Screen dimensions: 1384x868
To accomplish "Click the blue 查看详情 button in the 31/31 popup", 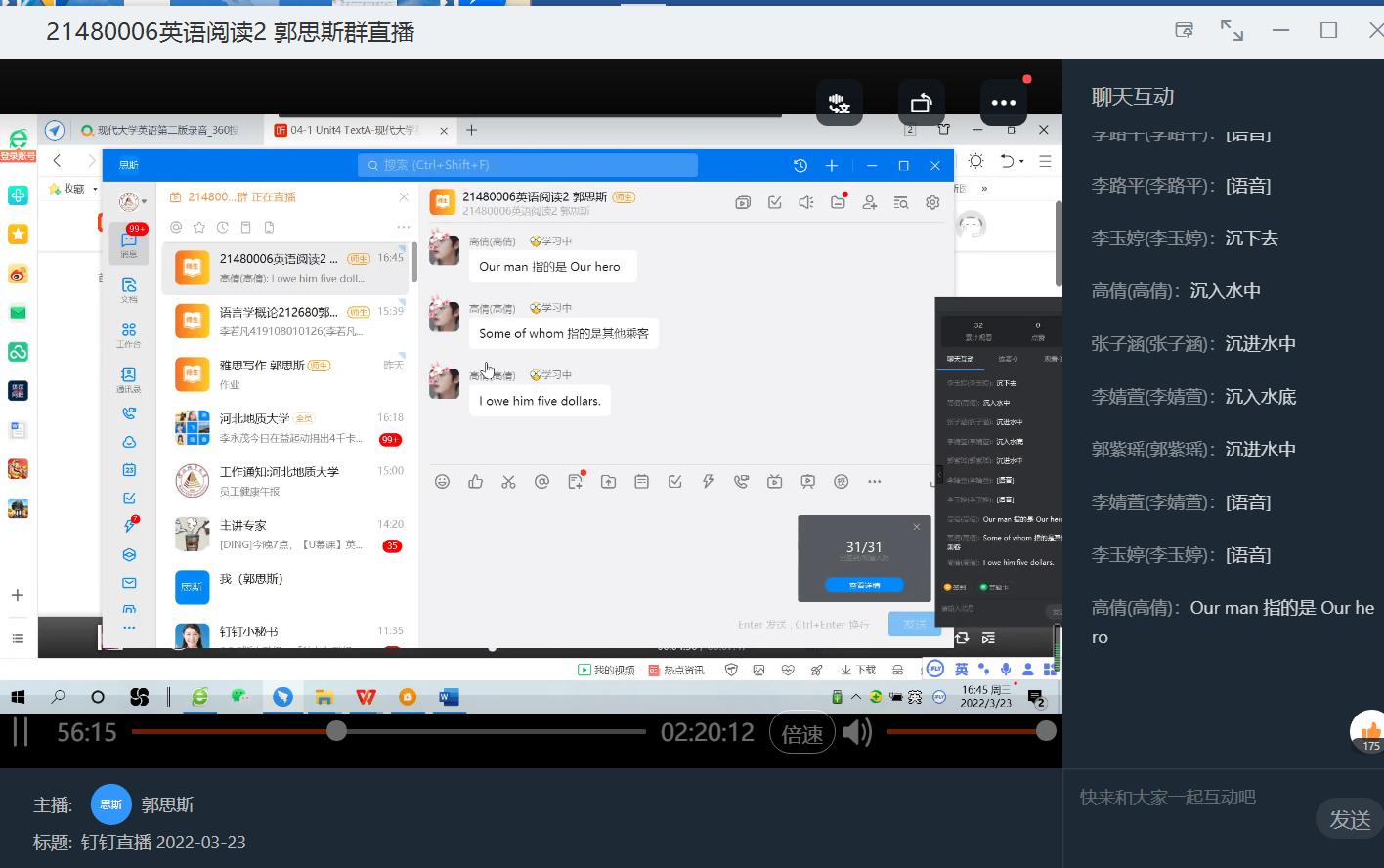I will (x=863, y=585).
